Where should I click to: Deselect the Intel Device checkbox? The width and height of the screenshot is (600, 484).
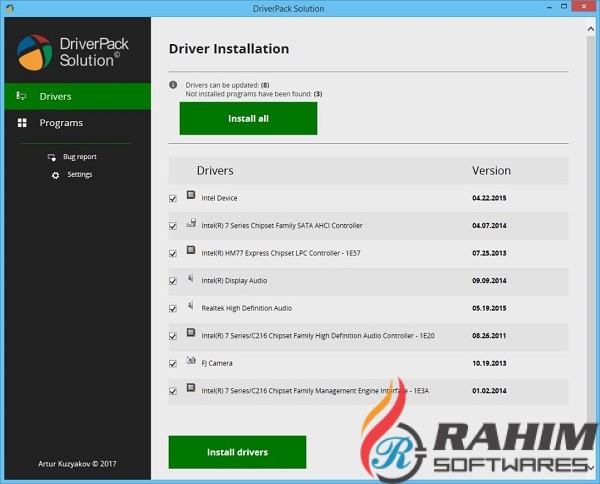173,198
